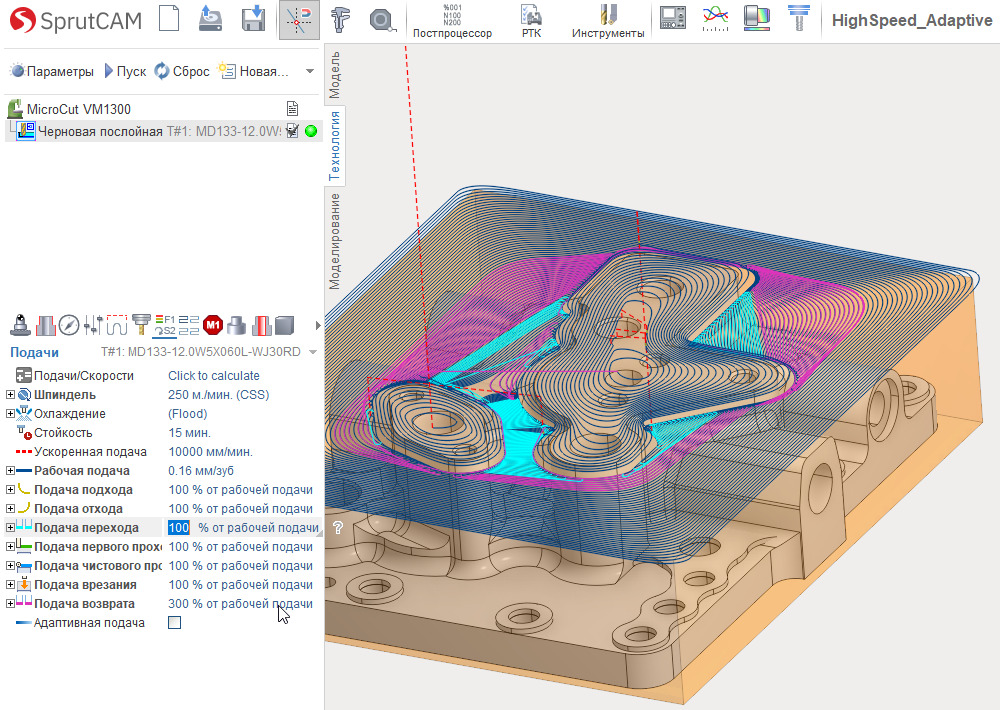Click the tape measure icon
Image resolution: width=1000 pixels, height=710 pixels.
coord(381,20)
